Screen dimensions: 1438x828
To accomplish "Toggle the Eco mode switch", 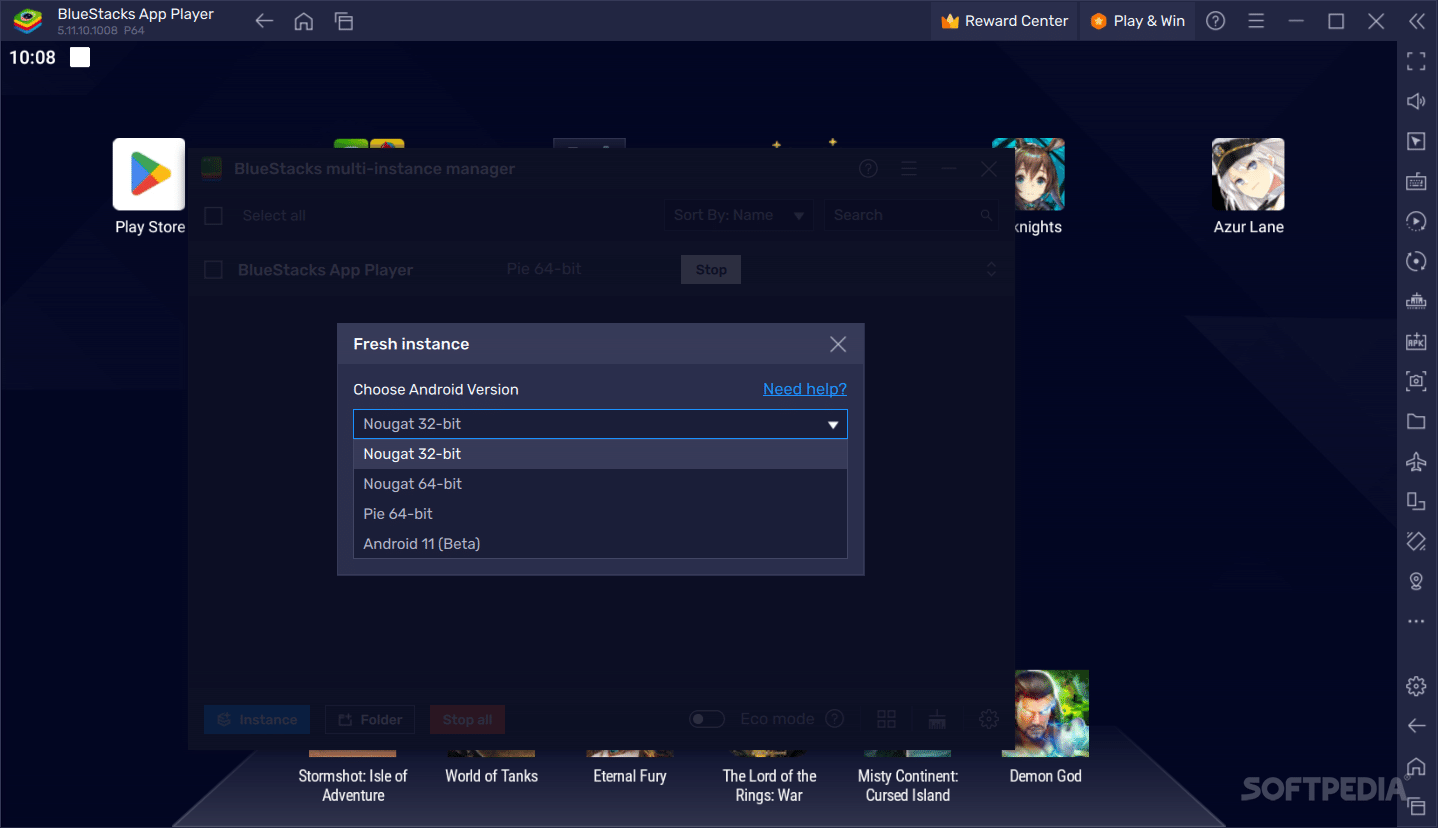I will (x=707, y=719).
